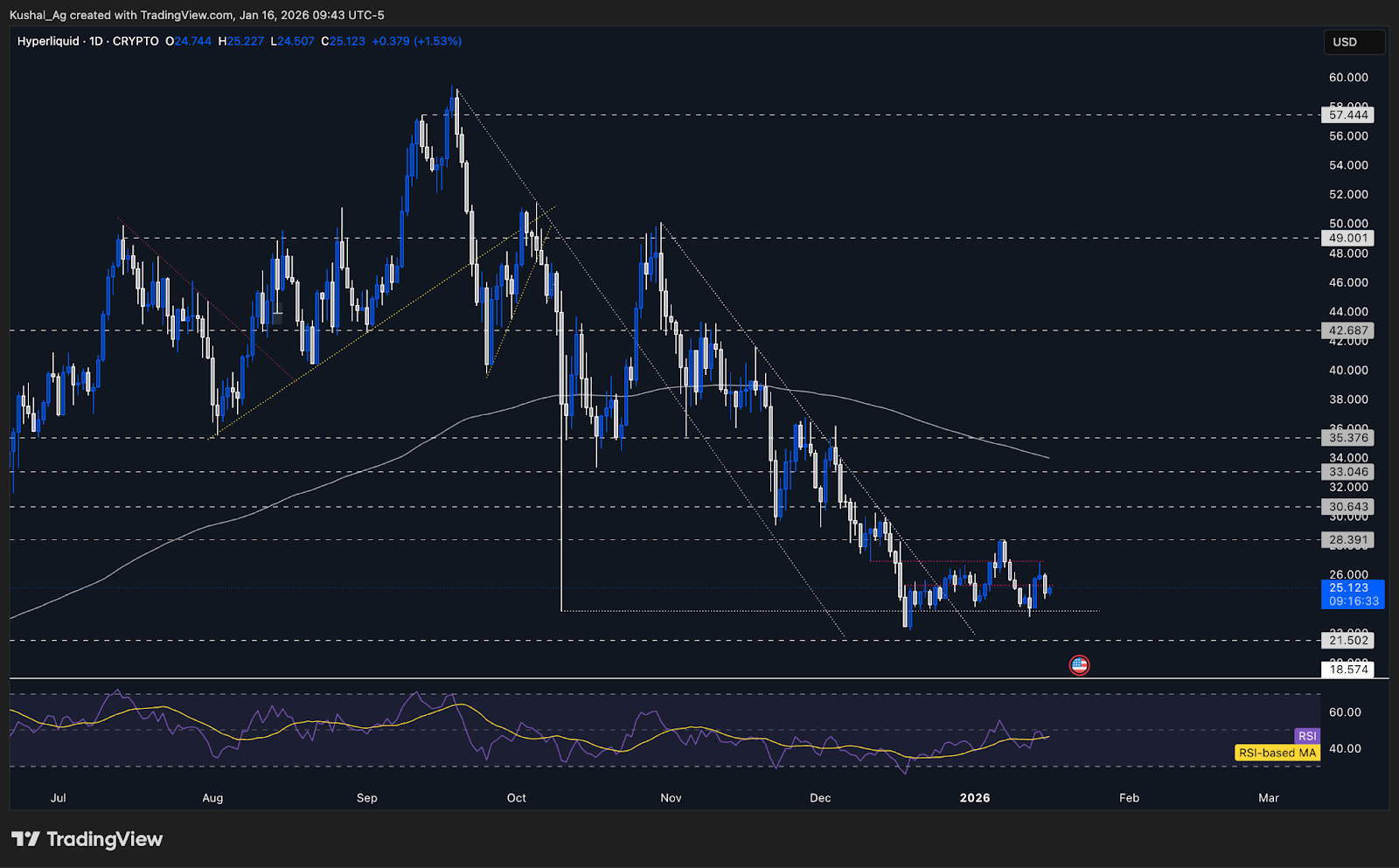Click the 2026 label on time axis
The image size is (1399, 868).
point(975,798)
